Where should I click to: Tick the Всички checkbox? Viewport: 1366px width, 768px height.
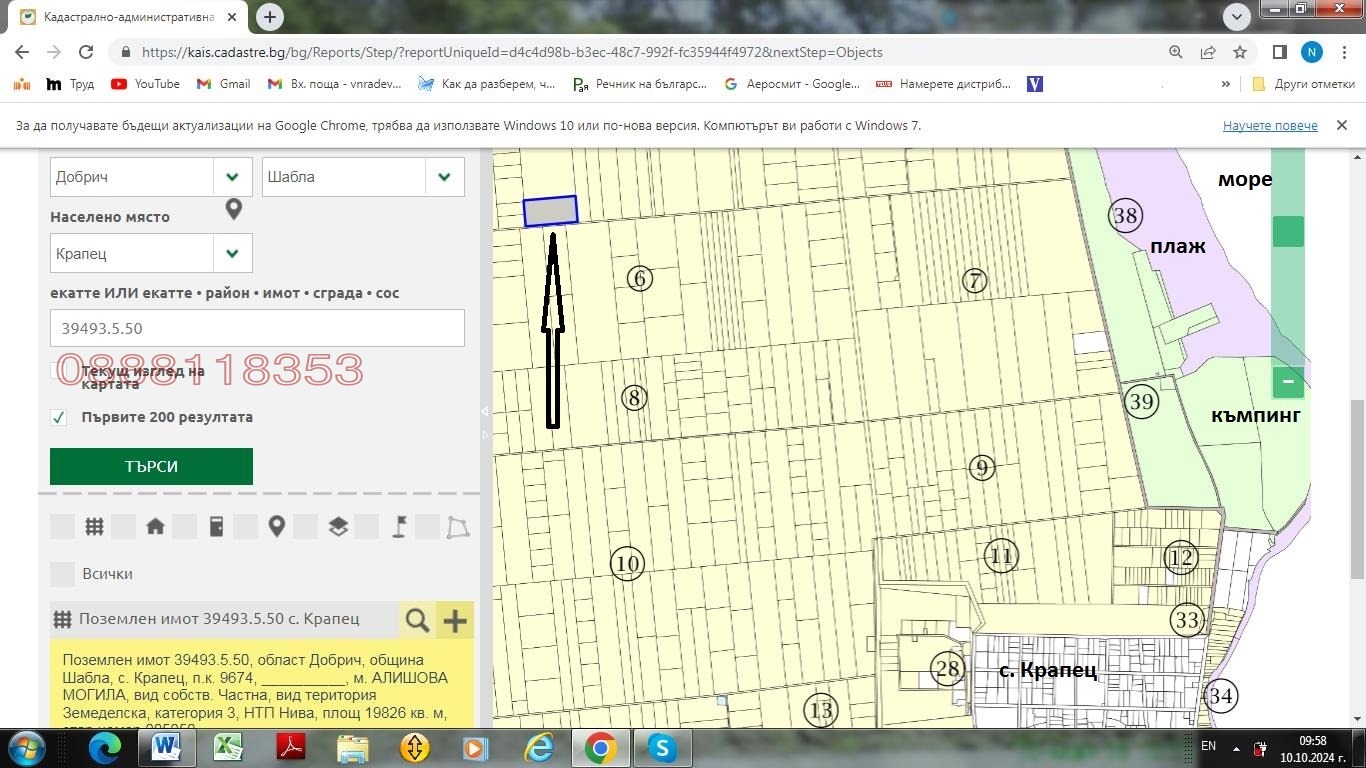click(x=63, y=574)
